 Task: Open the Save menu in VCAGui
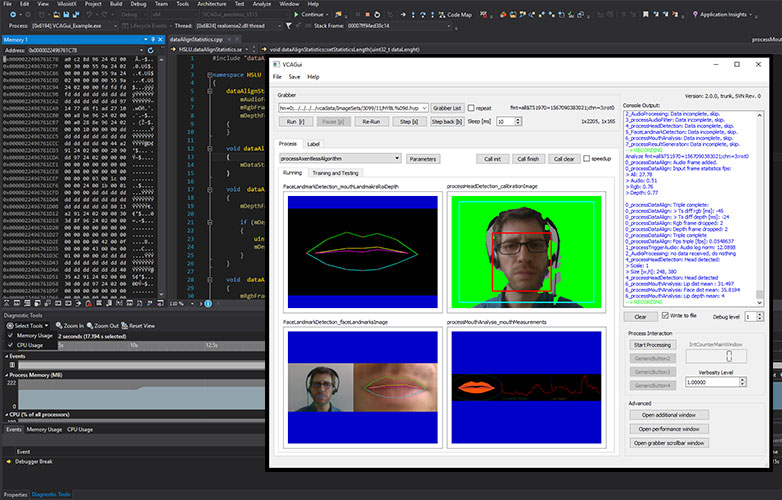coord(294,76)
